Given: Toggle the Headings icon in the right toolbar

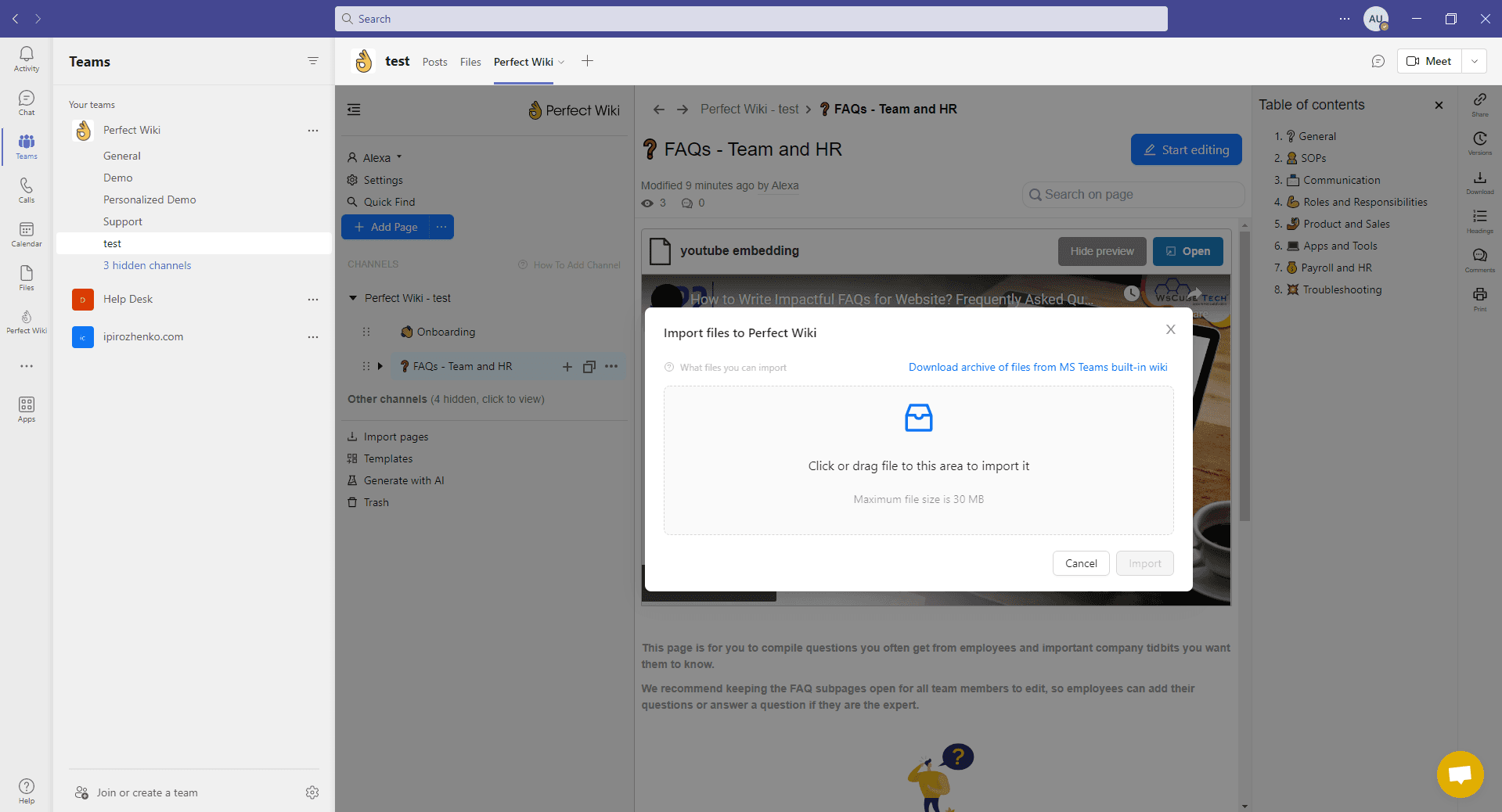Looking at the screenshot, I should (x=1480, y=221).
